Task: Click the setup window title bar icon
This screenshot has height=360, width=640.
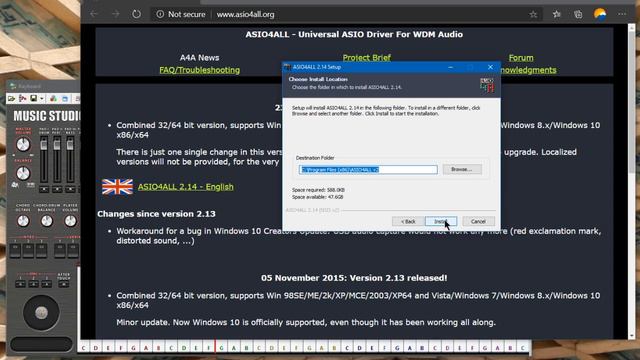Action: 287,67
